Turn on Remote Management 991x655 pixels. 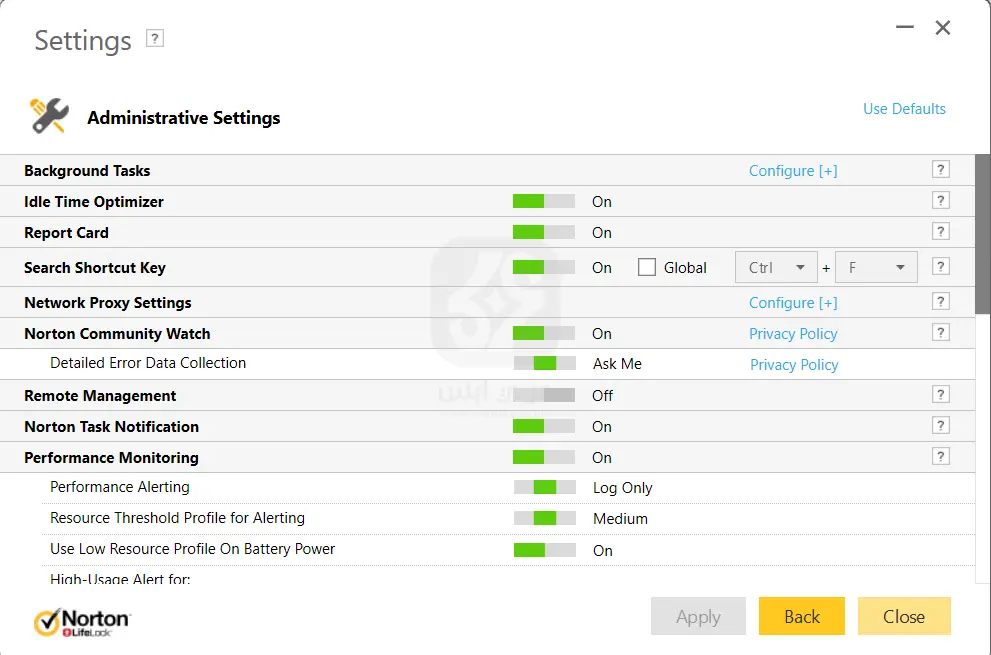pos(543,395)
